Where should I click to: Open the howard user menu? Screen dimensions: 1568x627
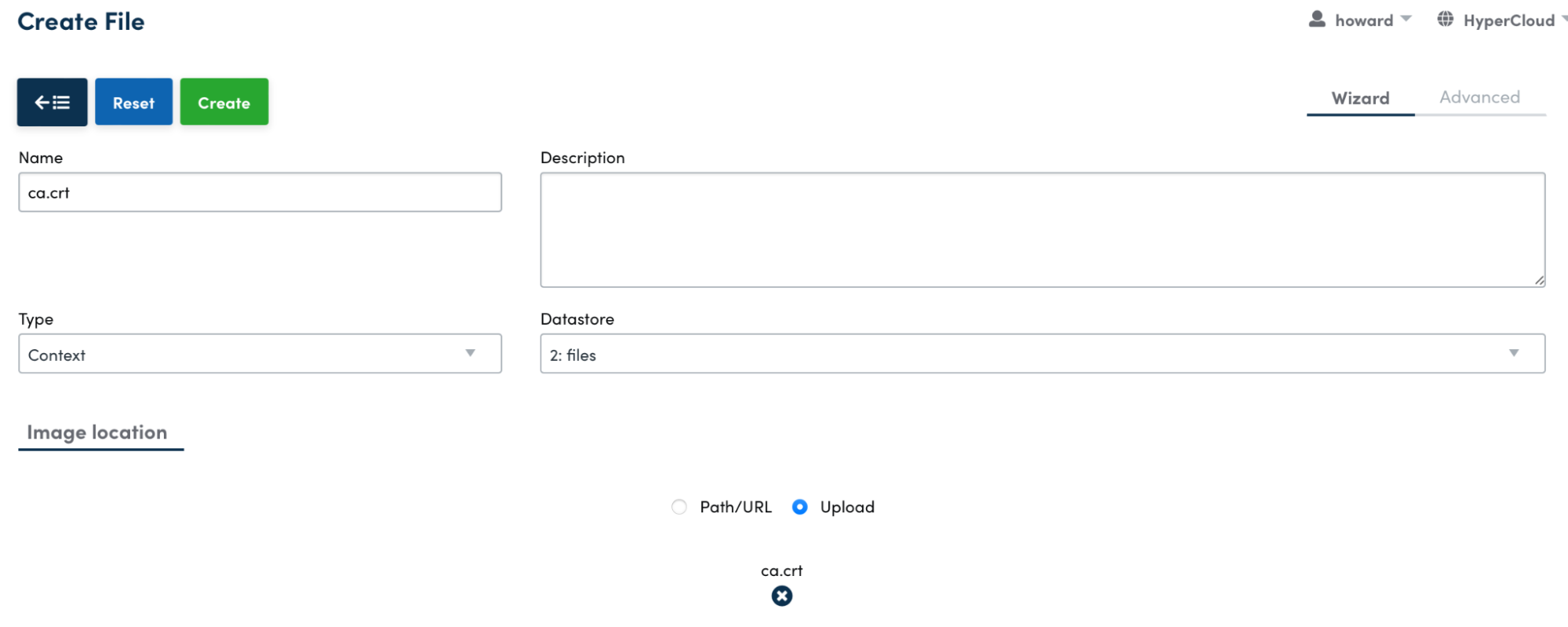coord(1365,20)
